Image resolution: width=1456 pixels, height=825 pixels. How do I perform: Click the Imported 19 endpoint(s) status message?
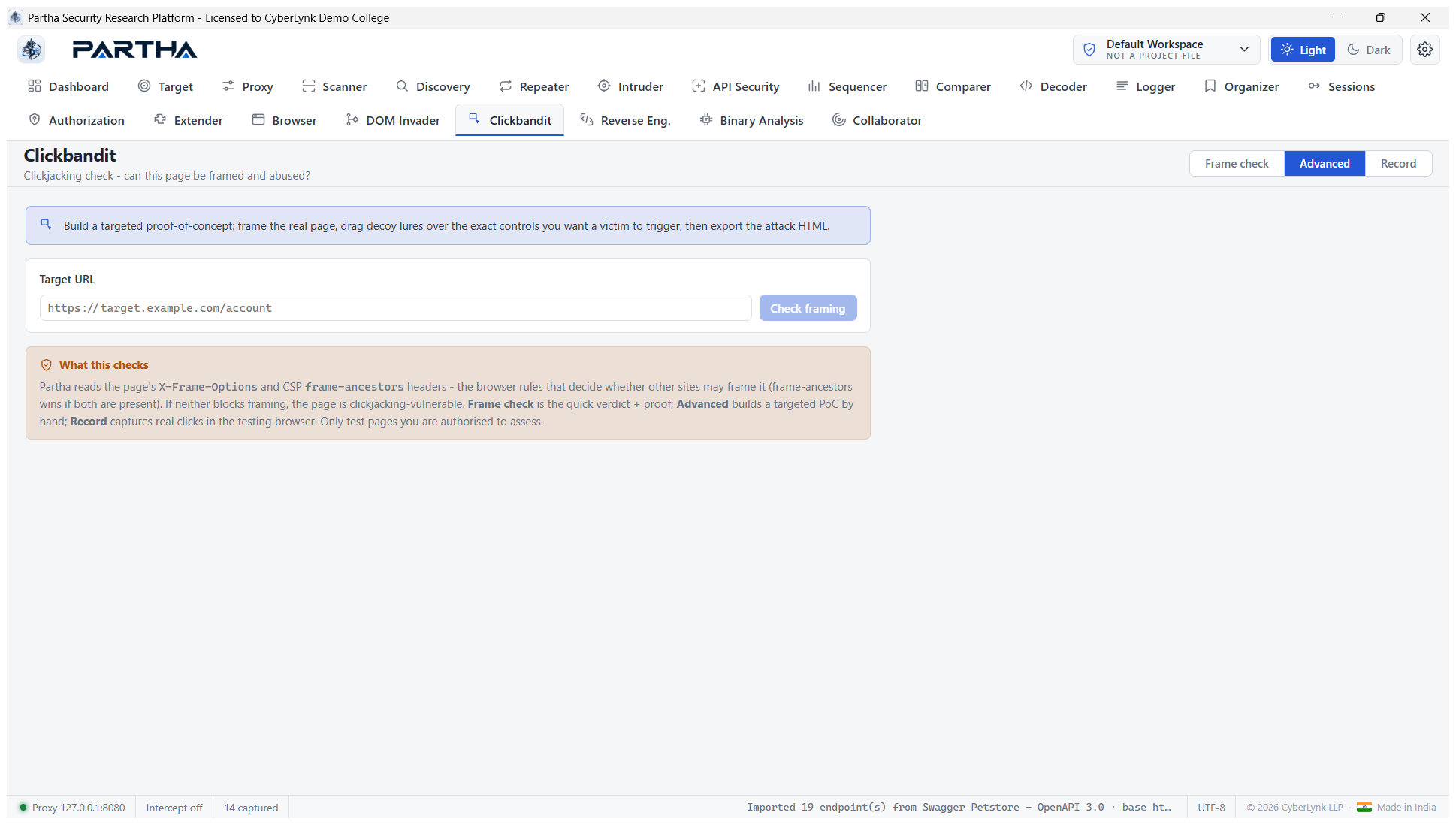tap(959, 808)
